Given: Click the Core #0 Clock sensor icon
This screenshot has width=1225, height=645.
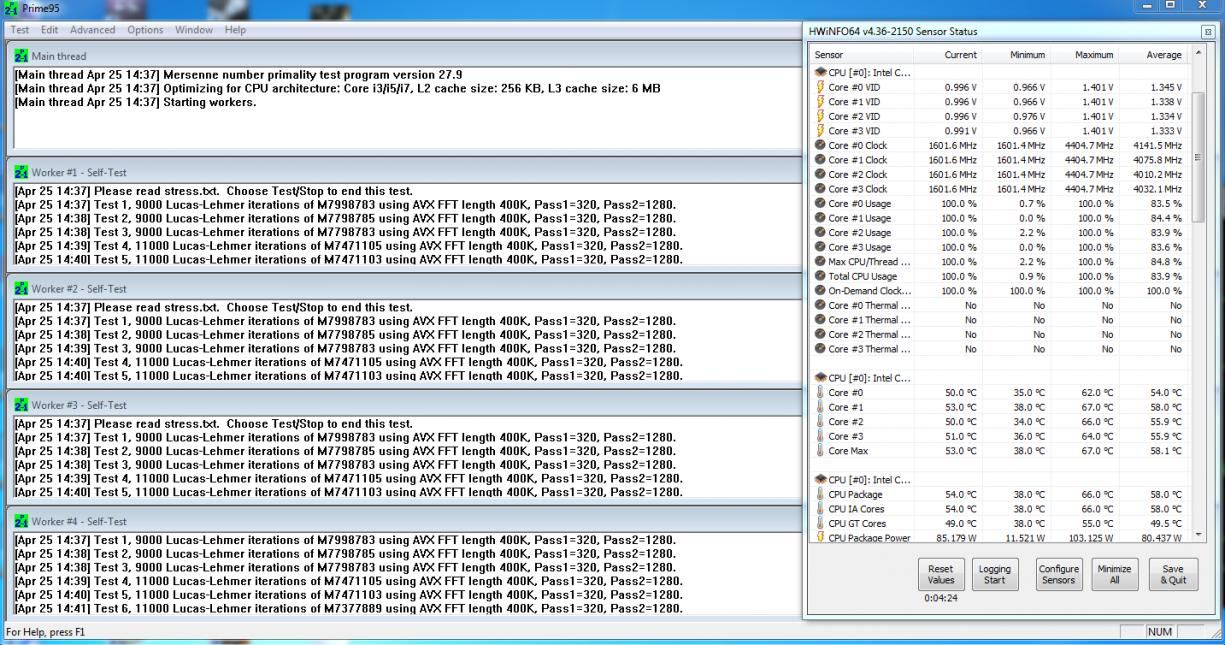Looking at the screenshot, I should 820,145.
